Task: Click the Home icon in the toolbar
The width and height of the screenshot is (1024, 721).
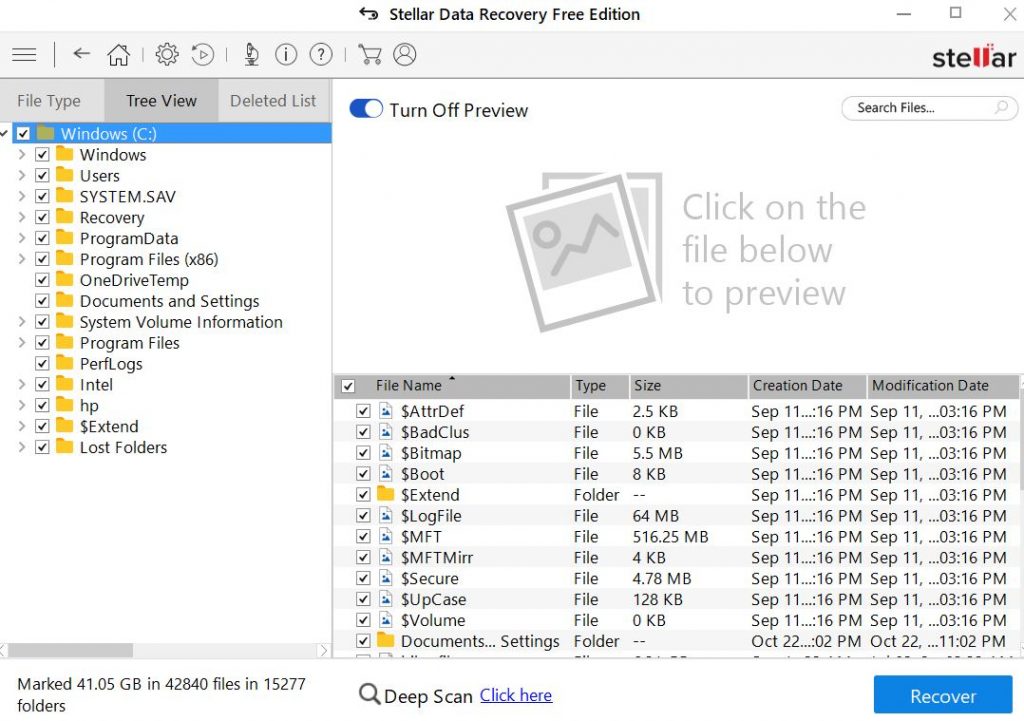Action: [x=118, y=54]
